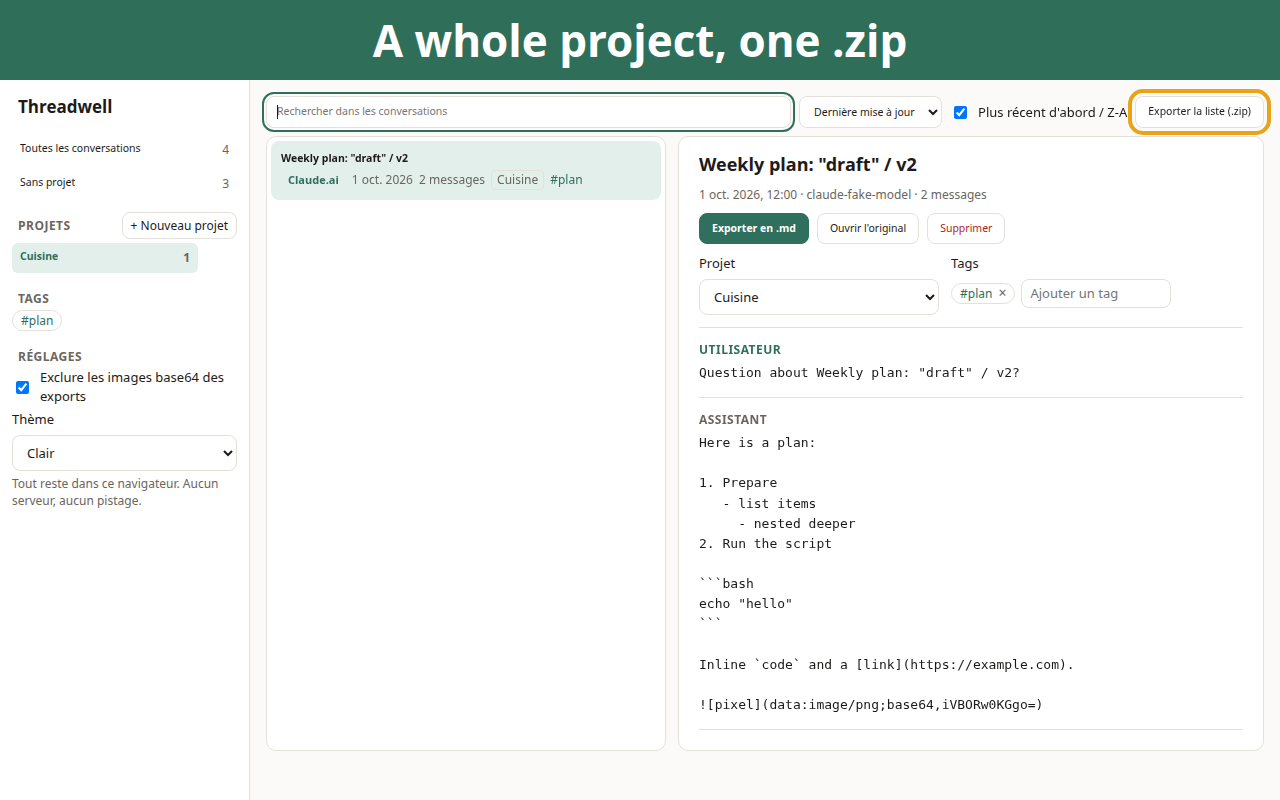Viewport: 1280px width, 800px height.
Task: Open the Projet dropdown showing Cuisine
Action: [x=819, y=297]
